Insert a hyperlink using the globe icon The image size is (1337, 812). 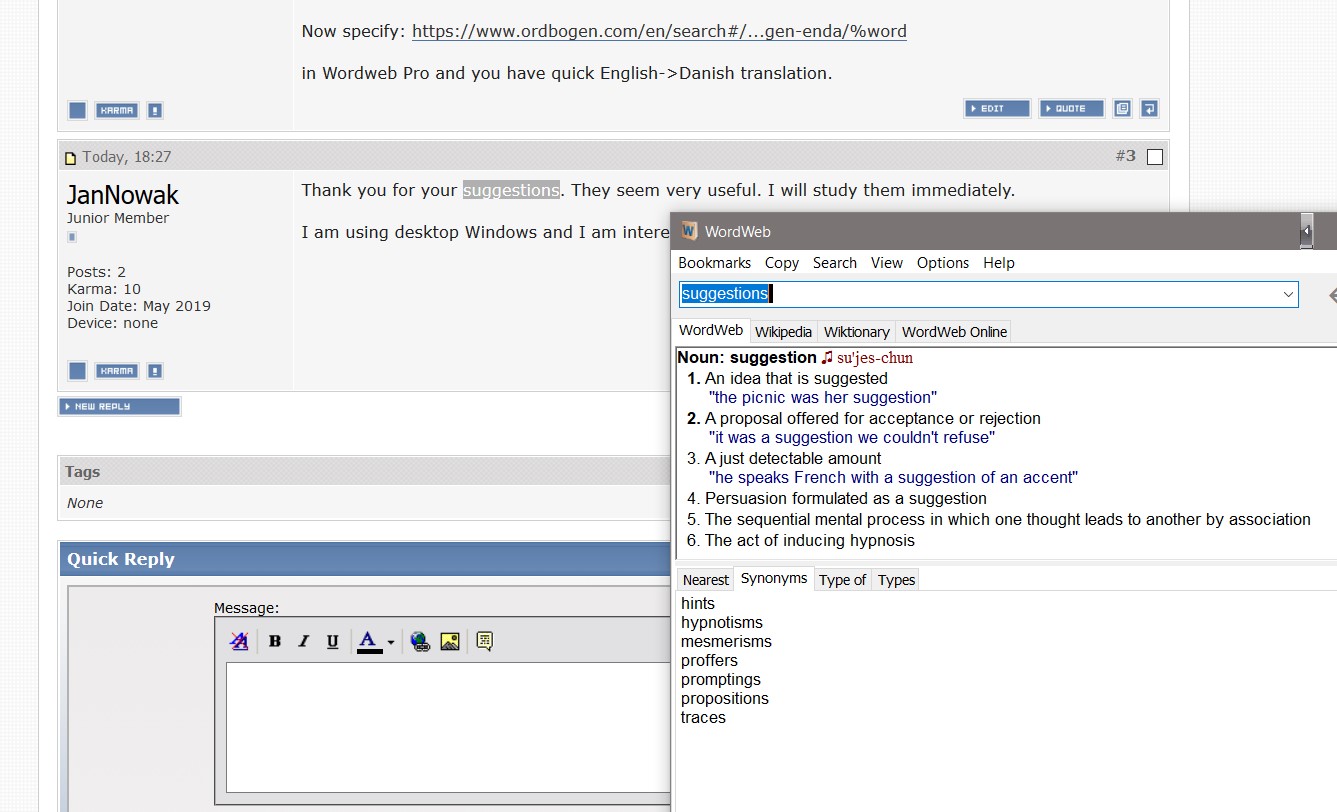click(x=420, y=641)
